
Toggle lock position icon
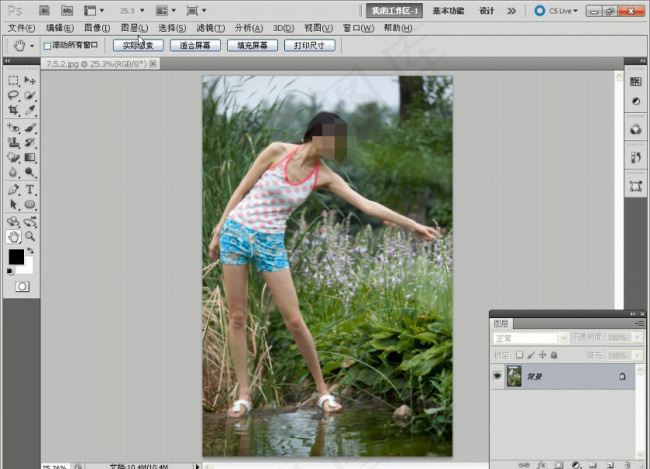(x=542, y=355)
